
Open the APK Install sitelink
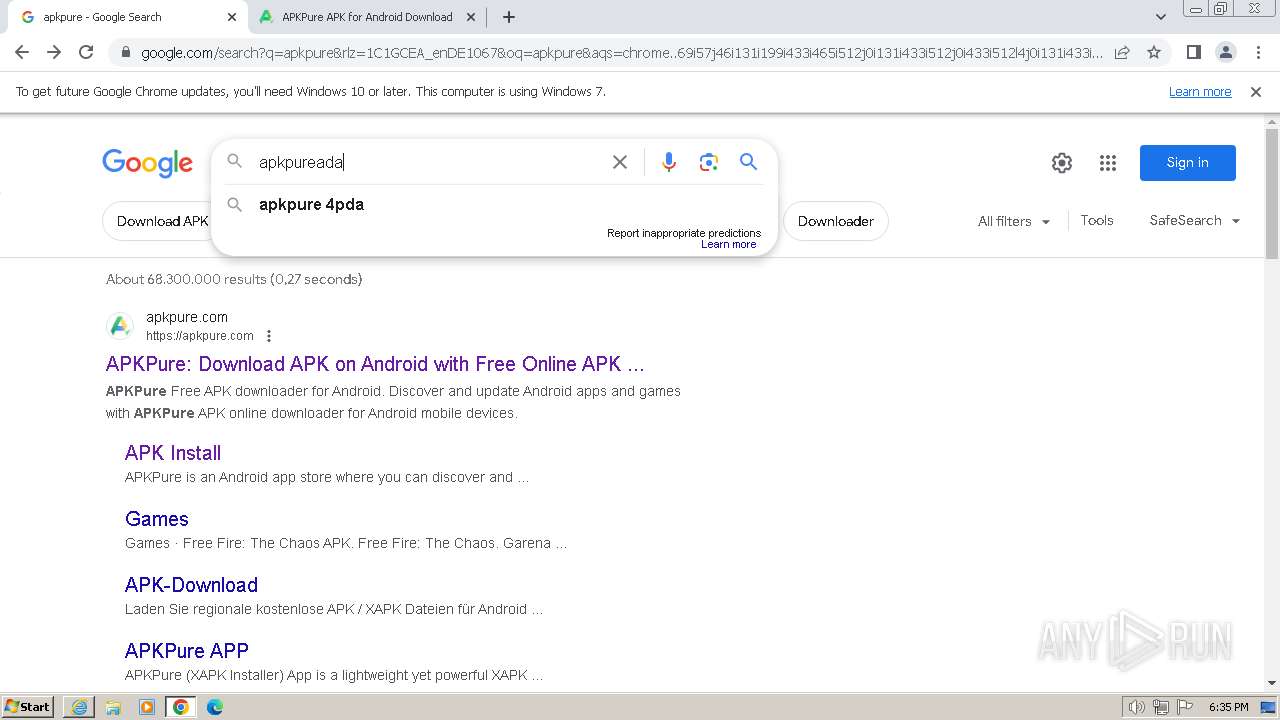pos(173,453)
